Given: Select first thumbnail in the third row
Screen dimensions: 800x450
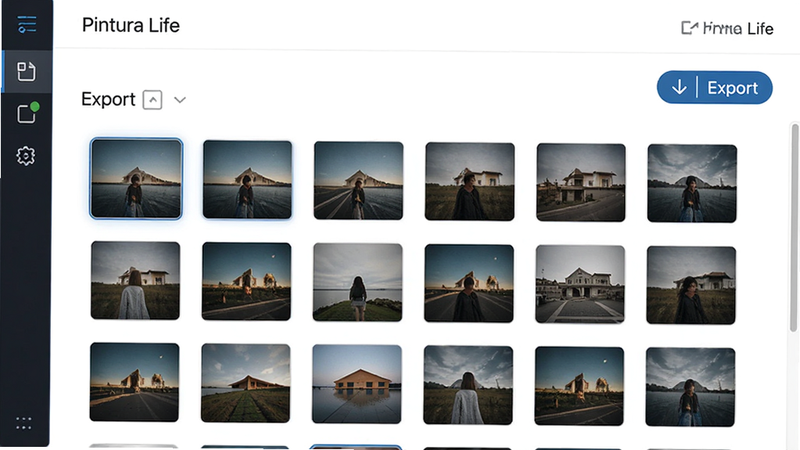Looking at the screenshot, I should click(x=134, y=382).
